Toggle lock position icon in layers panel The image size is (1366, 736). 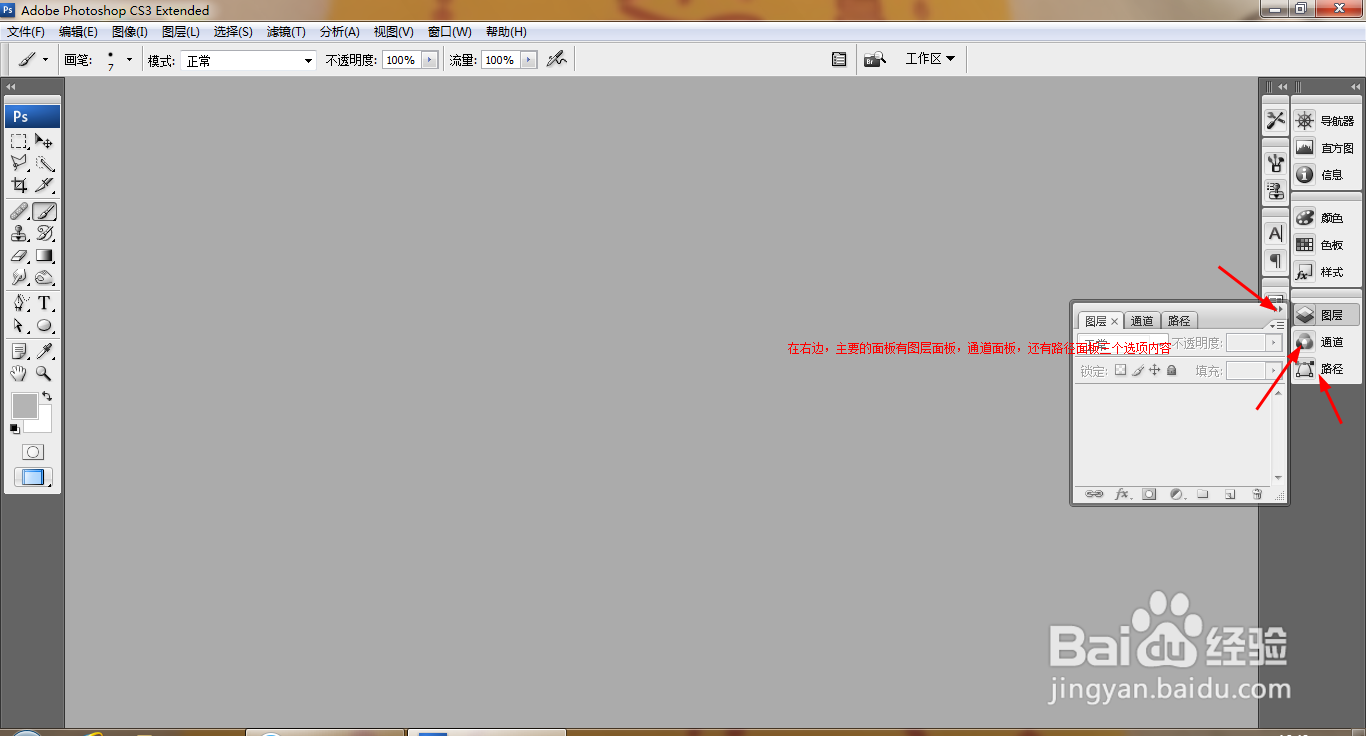click(1154, 370)
